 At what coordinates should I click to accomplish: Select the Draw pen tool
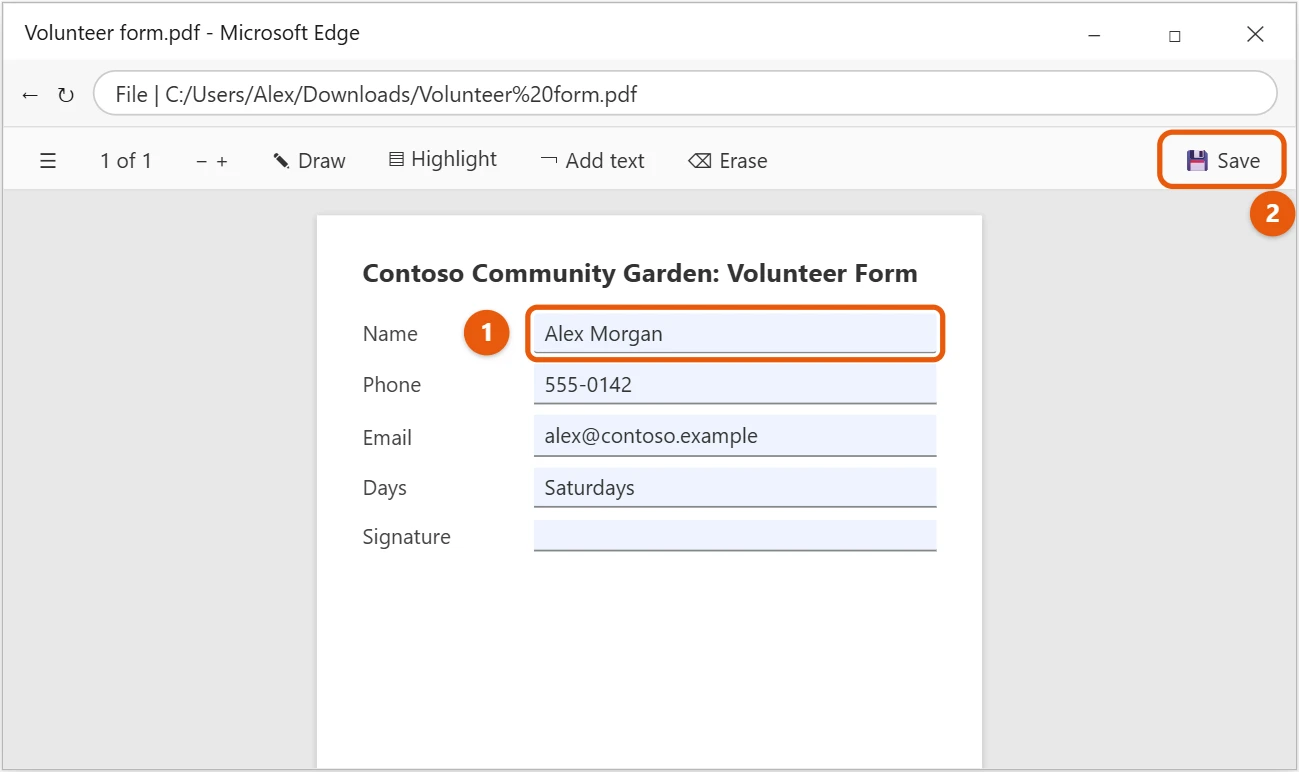[x=309, y=161]
